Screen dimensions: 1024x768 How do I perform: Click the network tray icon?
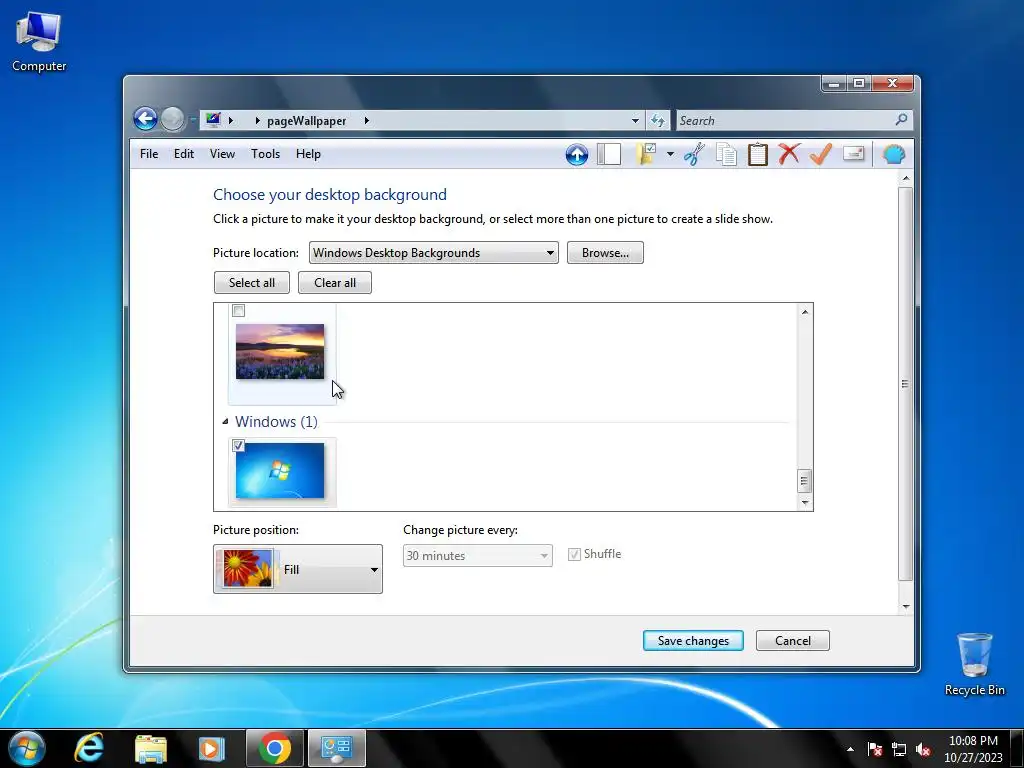point(899,749)
